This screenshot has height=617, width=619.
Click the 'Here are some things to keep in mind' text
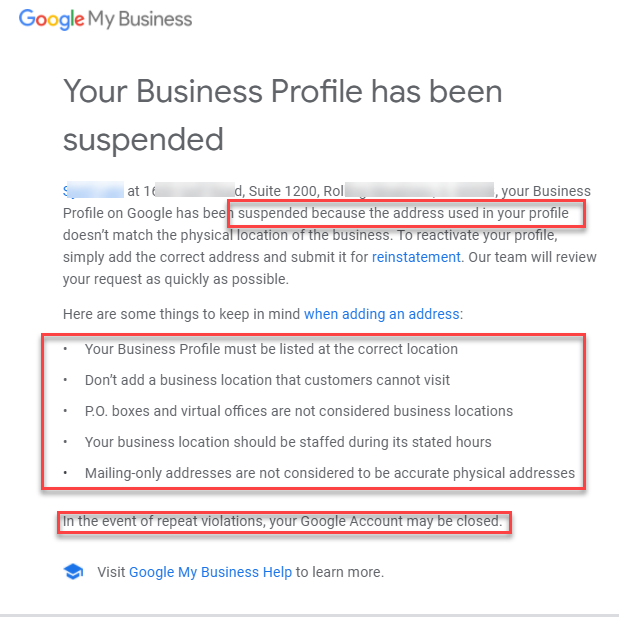(180, 313)
